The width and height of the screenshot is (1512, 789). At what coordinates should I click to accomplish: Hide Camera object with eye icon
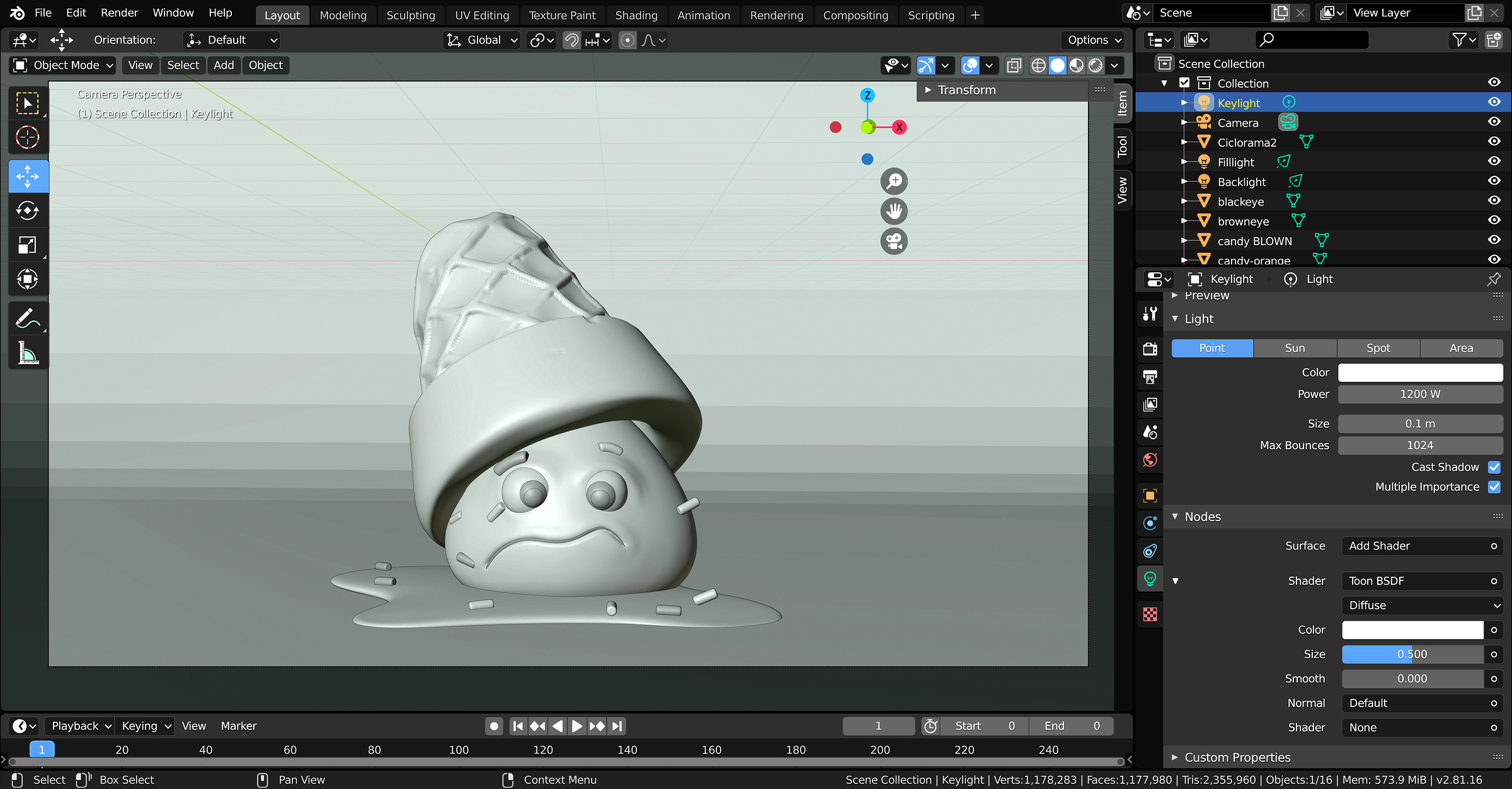(x=1494, y=122)
